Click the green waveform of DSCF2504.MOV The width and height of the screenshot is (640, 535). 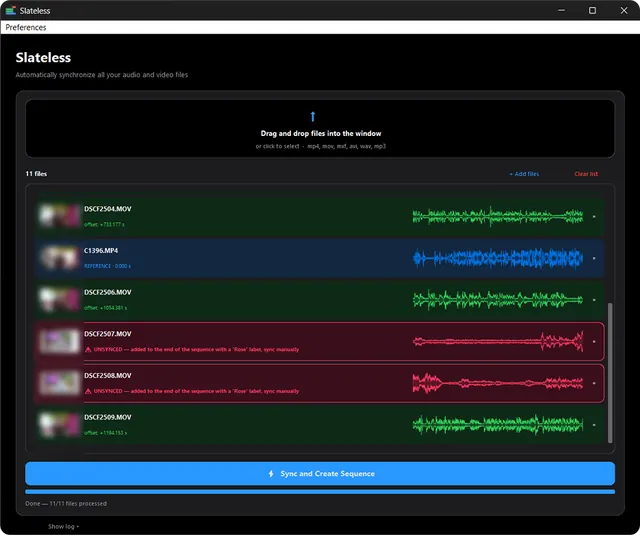click(498, 216)
